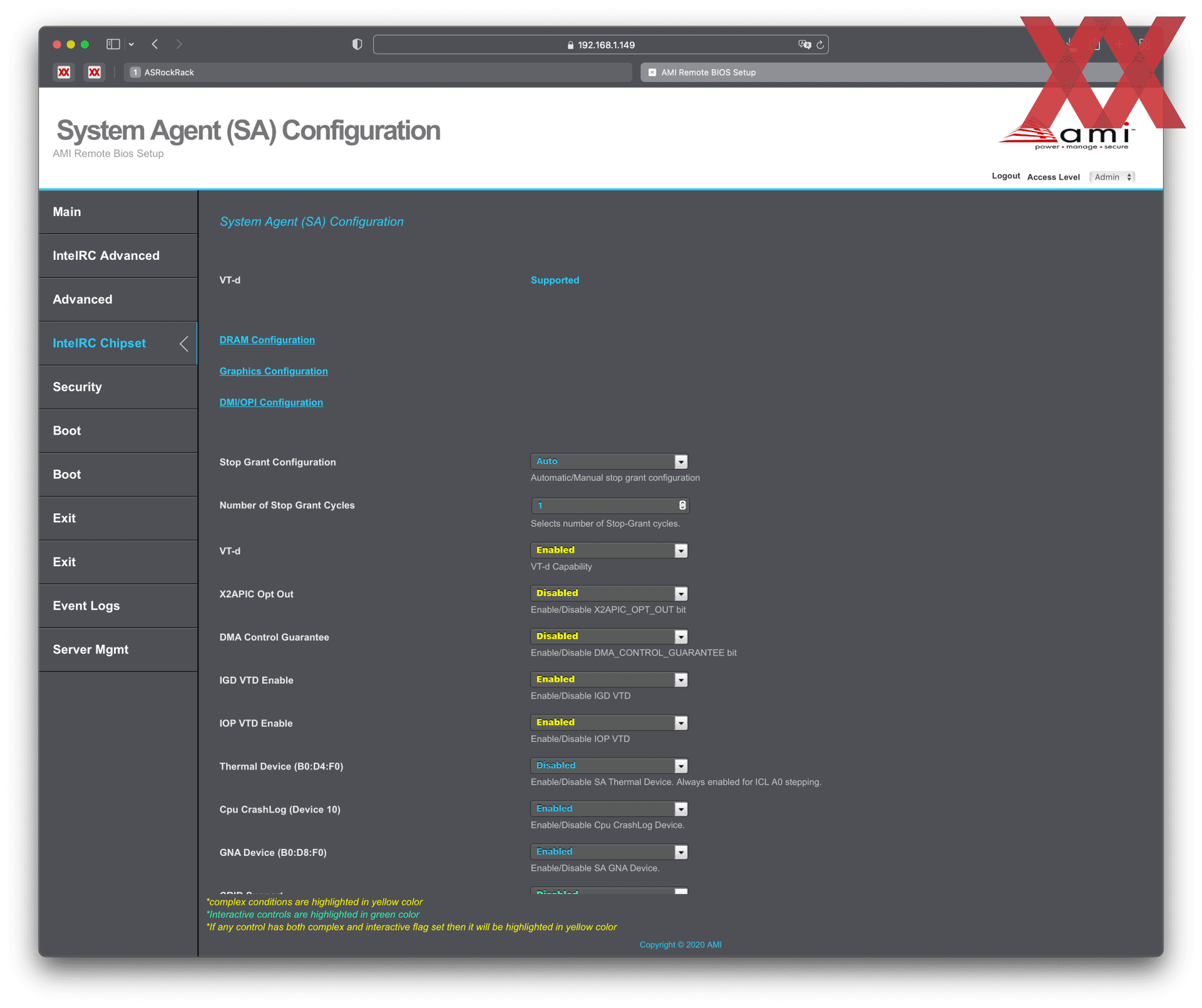Open the Graphics Configuration link
This screenshot has width=1202, height=1008.
(274, 371)
